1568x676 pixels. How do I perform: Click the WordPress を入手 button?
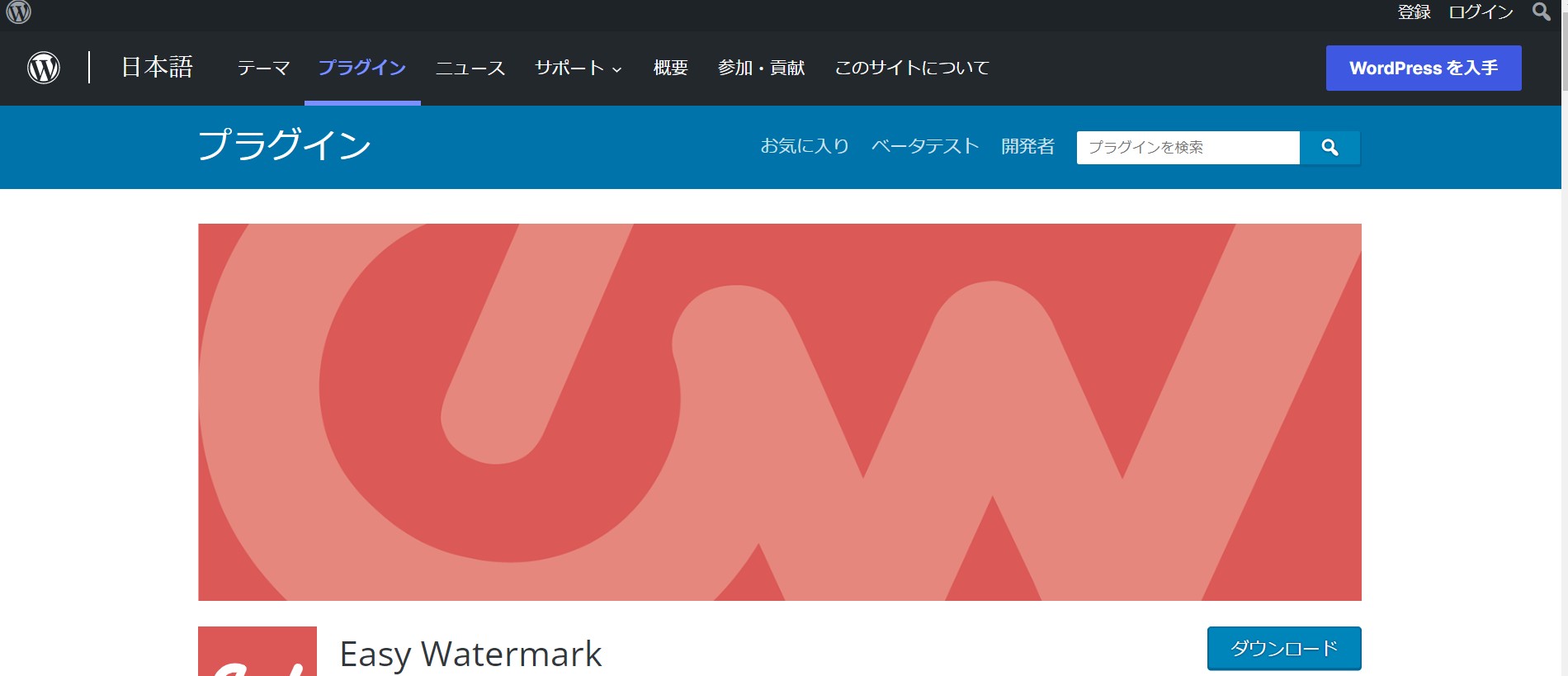point(1424,68)
